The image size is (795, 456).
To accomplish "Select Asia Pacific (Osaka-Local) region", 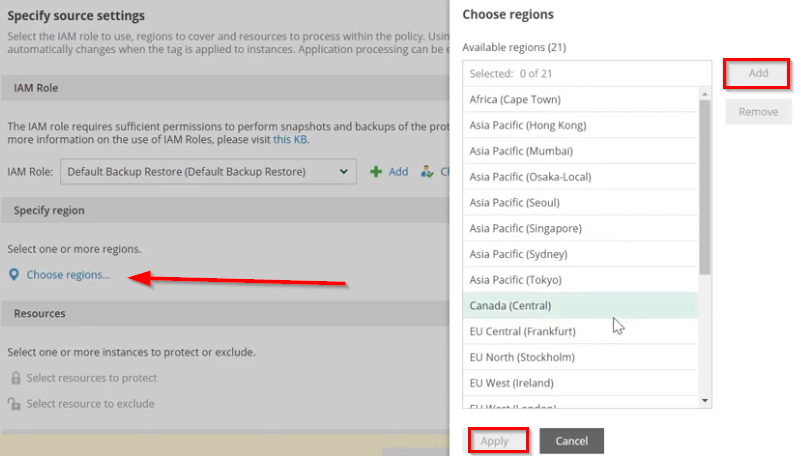I will pyautogui.click(x=580, y=177).
